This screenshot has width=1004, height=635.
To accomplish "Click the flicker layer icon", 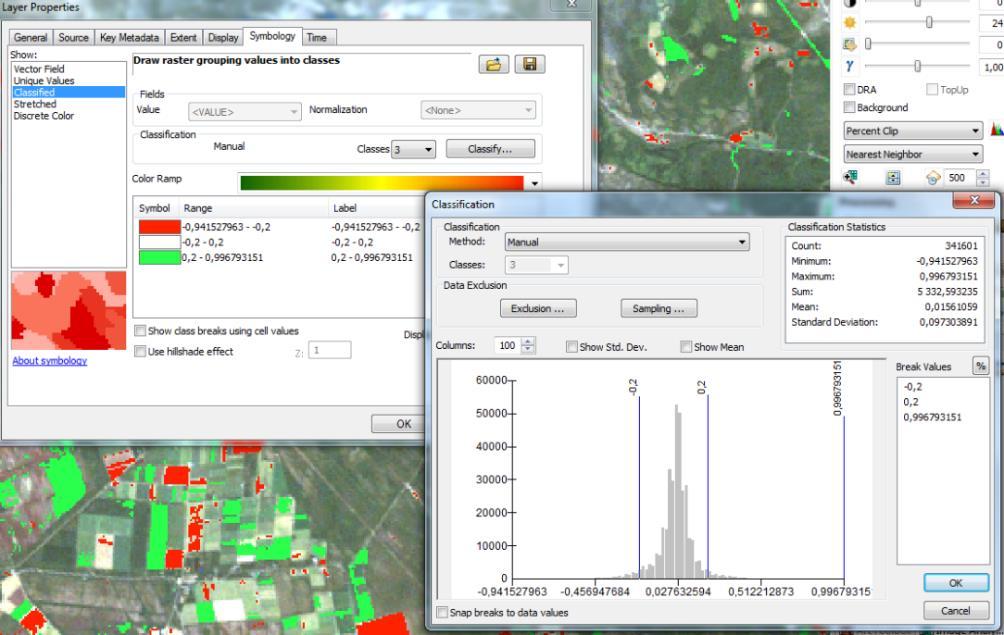I will click(x=933, y=178).
